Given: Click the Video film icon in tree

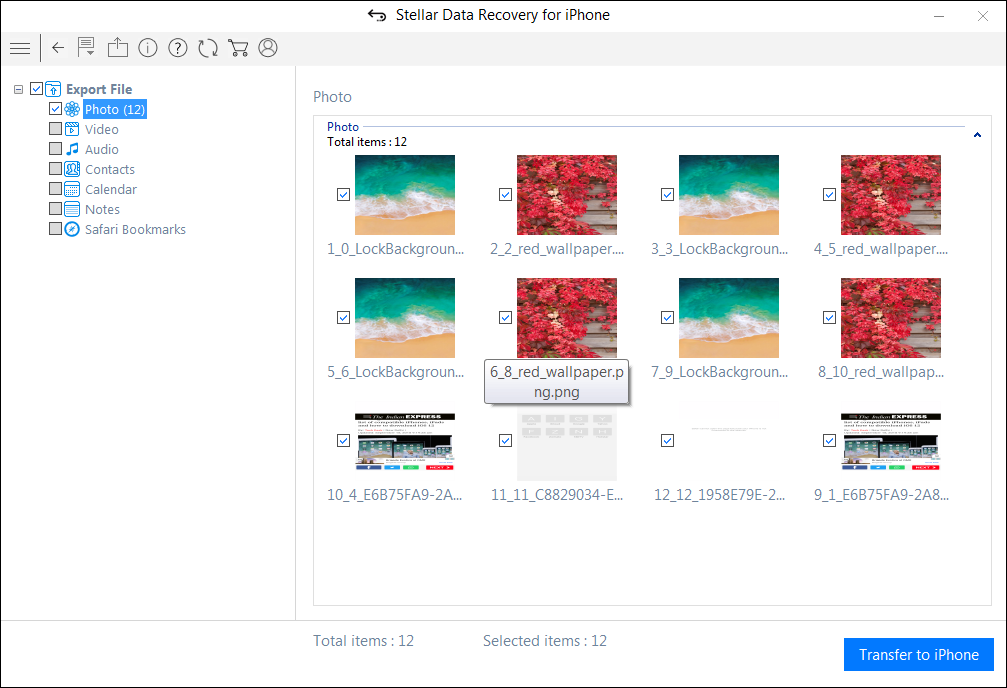Looking at the screenshot, I should [72, 129].
